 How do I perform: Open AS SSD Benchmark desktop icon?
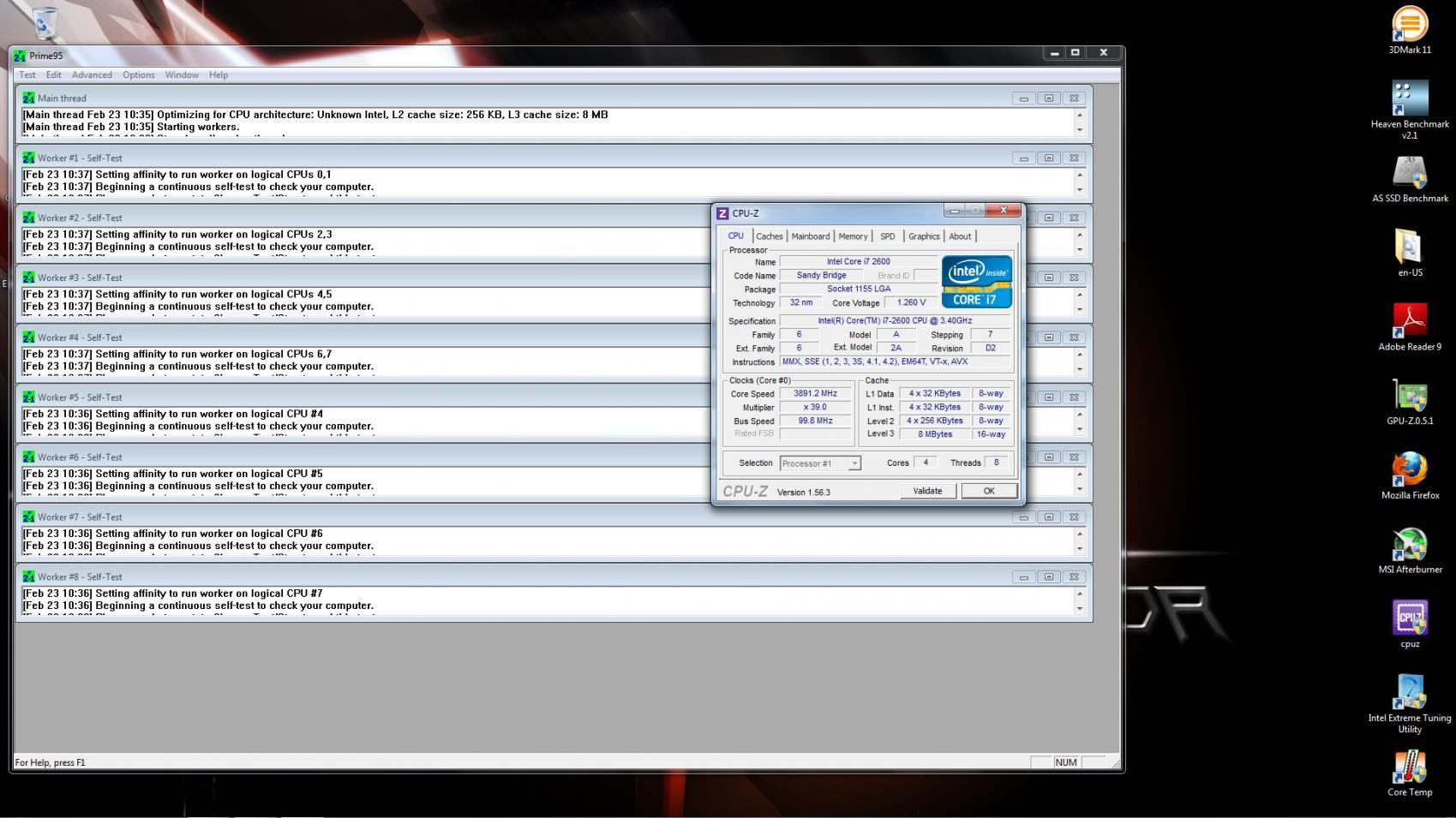click(x=1410, y=173)
